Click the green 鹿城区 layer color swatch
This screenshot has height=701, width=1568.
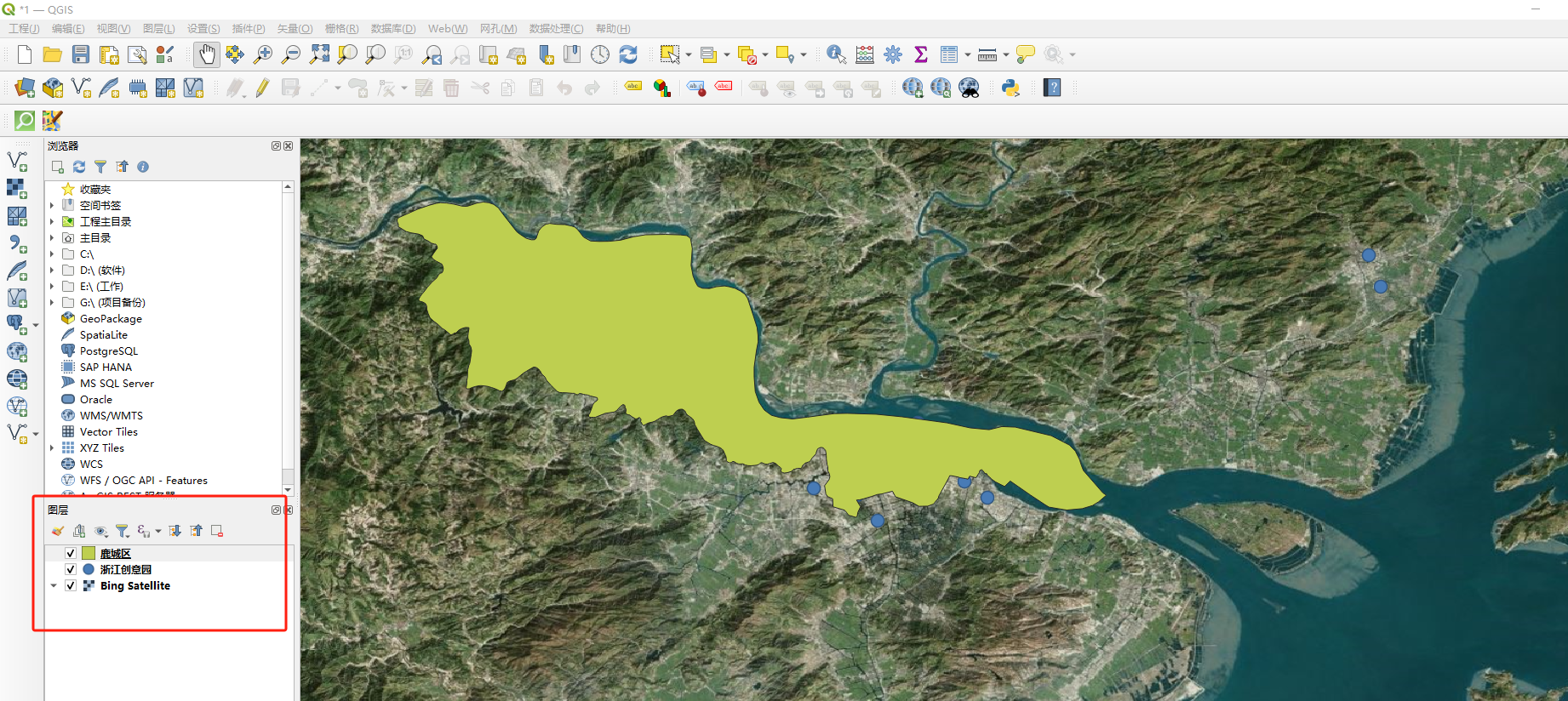coord(89,553)
